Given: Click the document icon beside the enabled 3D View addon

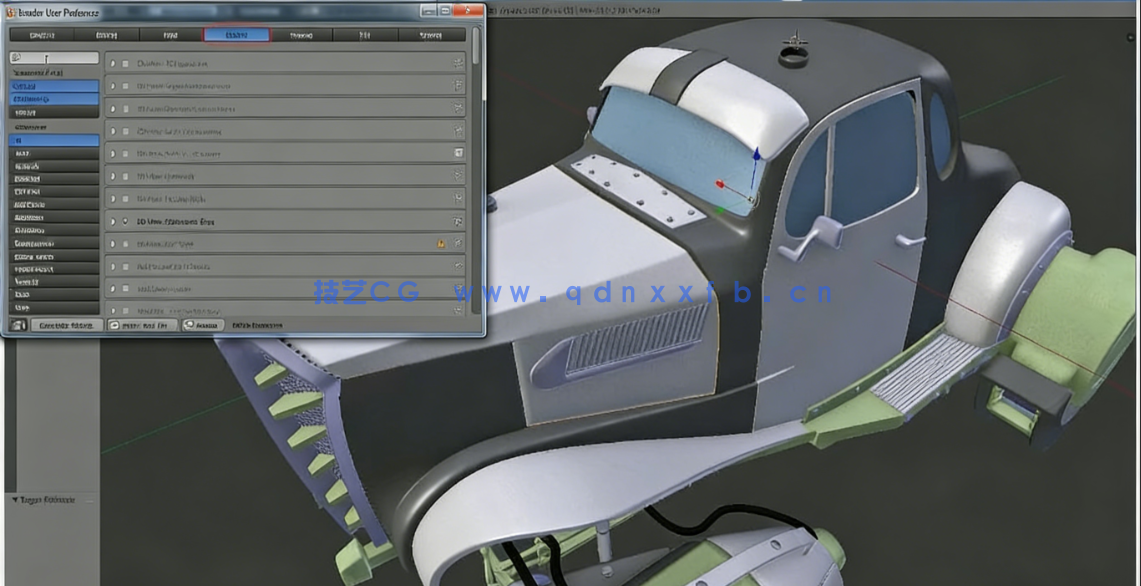Looking at the screenshot, I should point(459,221).
